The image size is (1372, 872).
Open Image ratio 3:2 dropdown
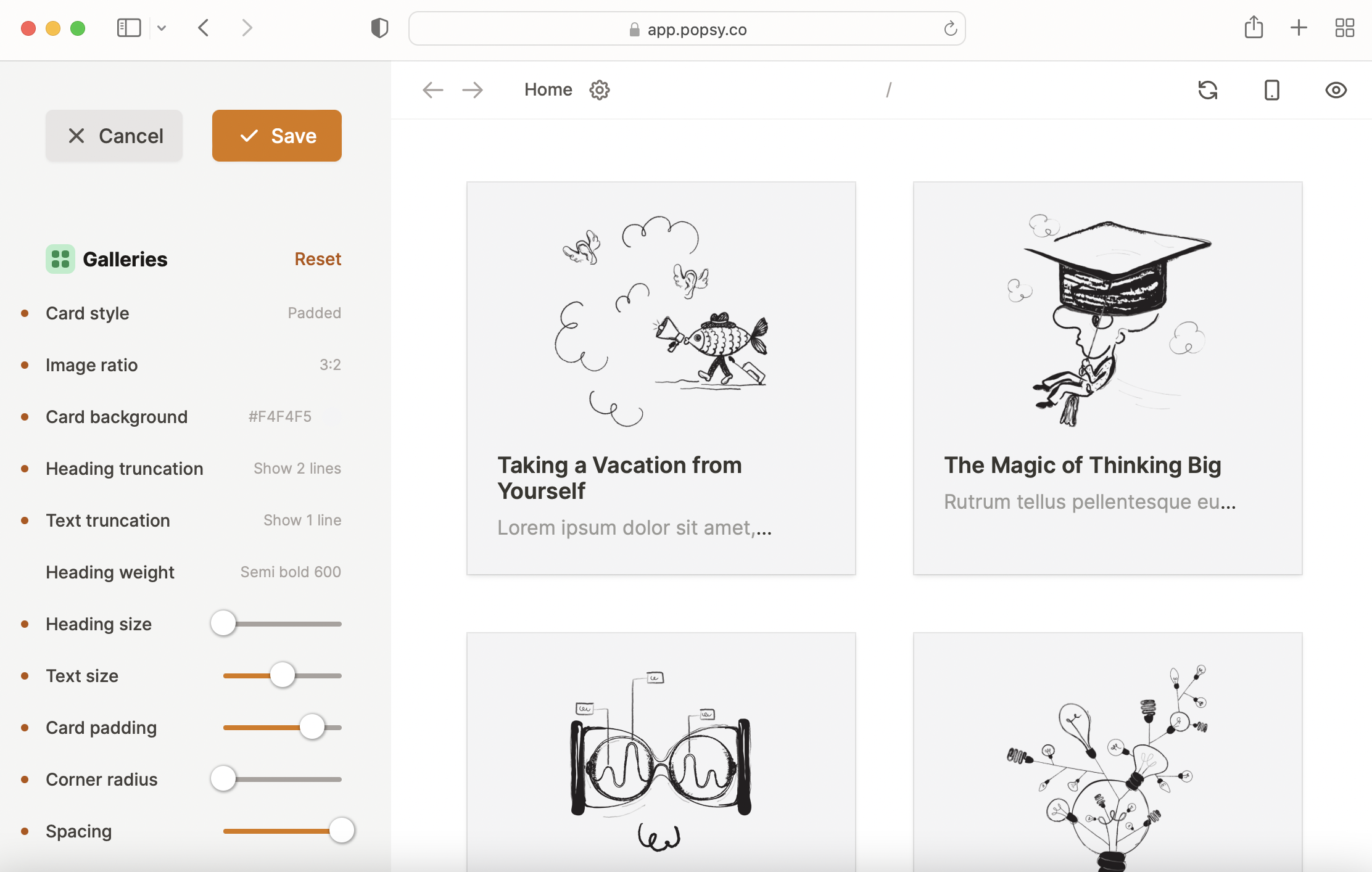click(x=330, y=365)
